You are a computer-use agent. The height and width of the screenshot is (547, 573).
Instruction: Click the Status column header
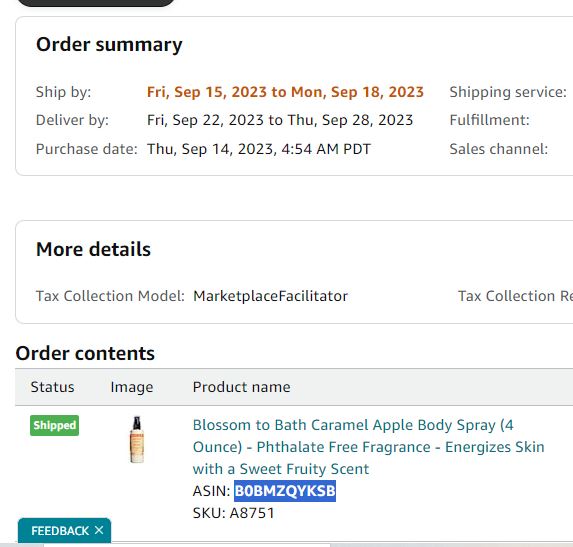[x=52, y=387]
